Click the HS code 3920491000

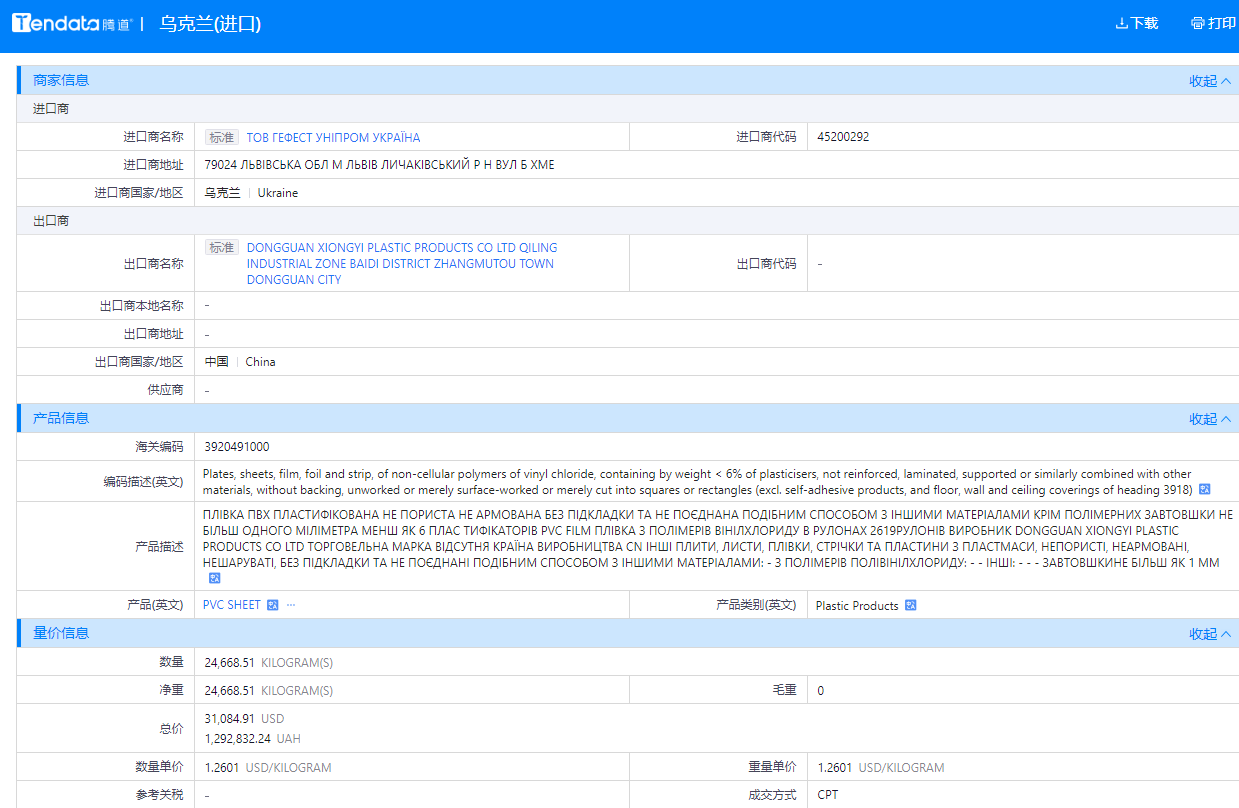(x=236, y=447)
